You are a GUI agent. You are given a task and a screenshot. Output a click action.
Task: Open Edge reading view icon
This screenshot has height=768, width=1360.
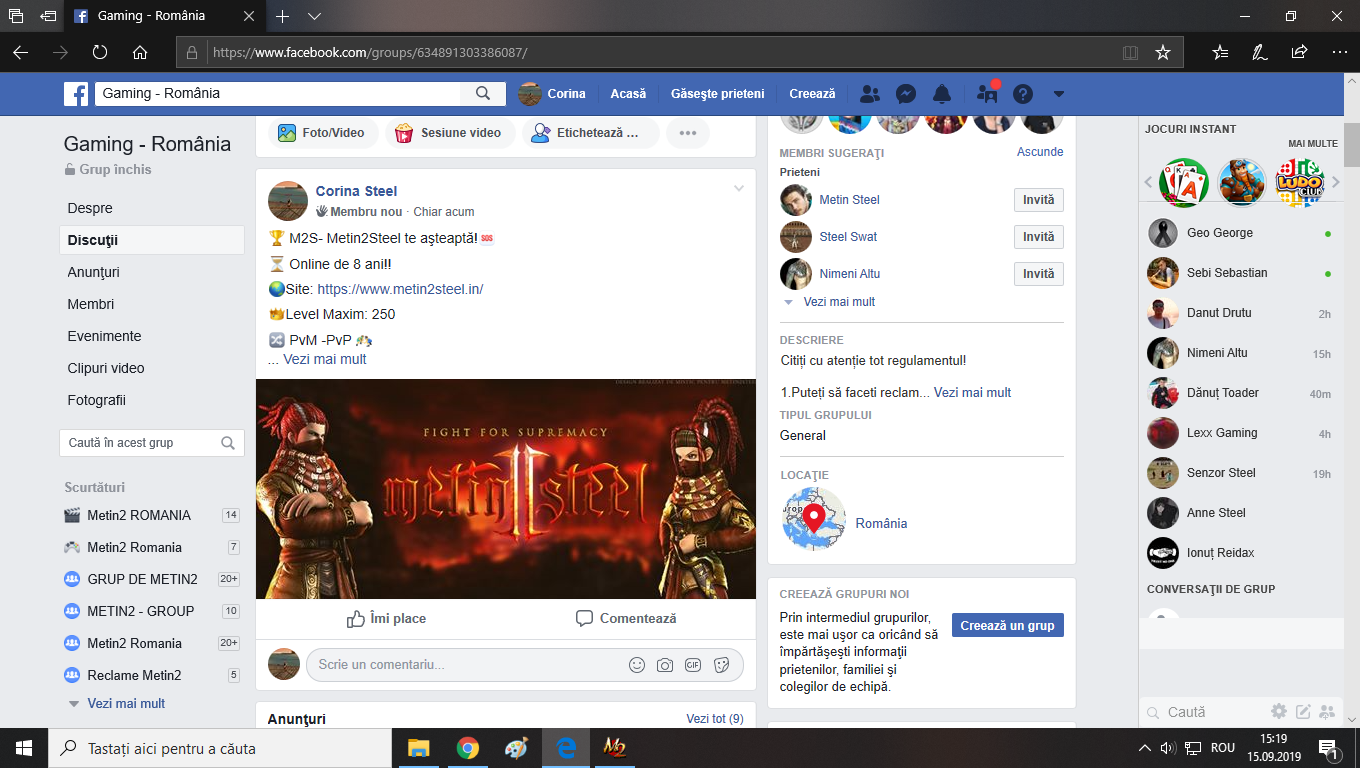click(x=1131, y=52)
